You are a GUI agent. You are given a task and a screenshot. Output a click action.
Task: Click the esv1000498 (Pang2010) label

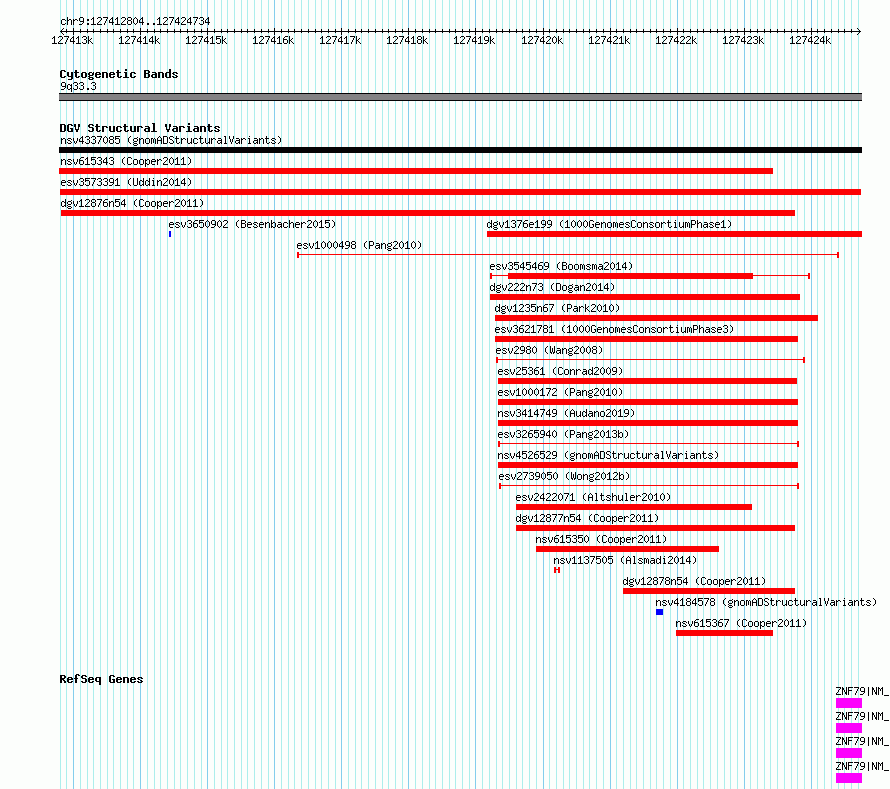click(x=359, y=245)
